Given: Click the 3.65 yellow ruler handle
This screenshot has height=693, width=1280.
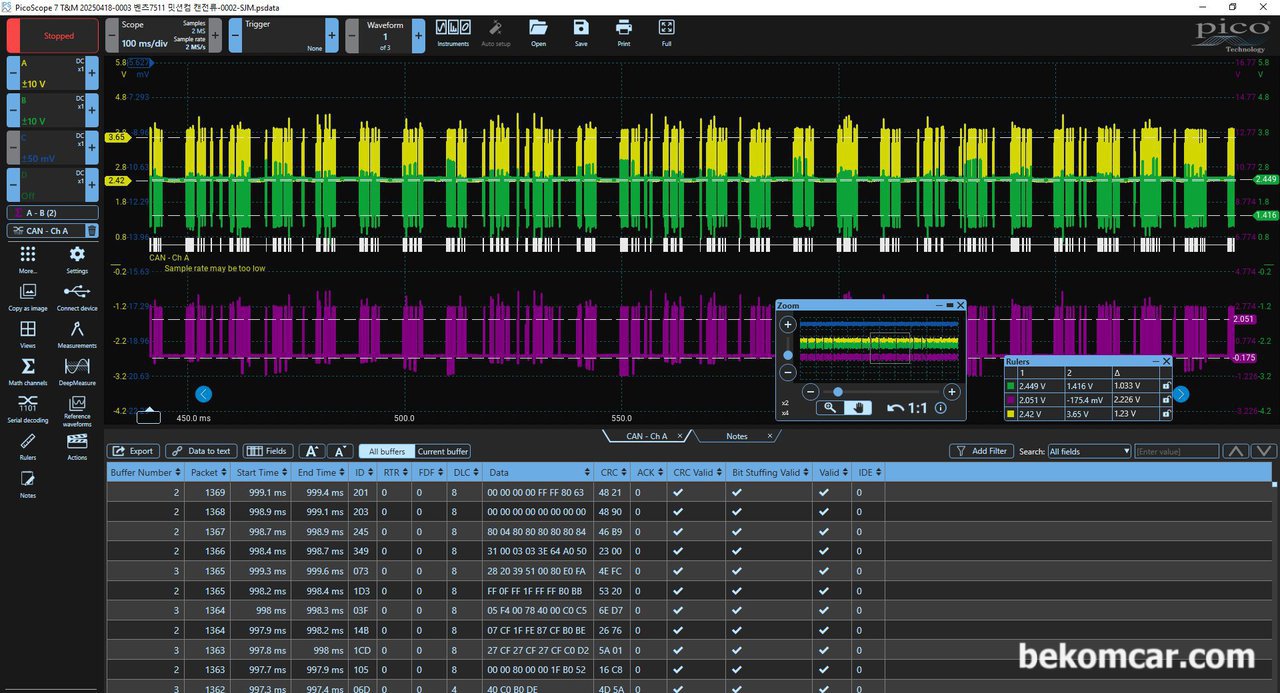Looking at the screenshot, I should [116, 137].
